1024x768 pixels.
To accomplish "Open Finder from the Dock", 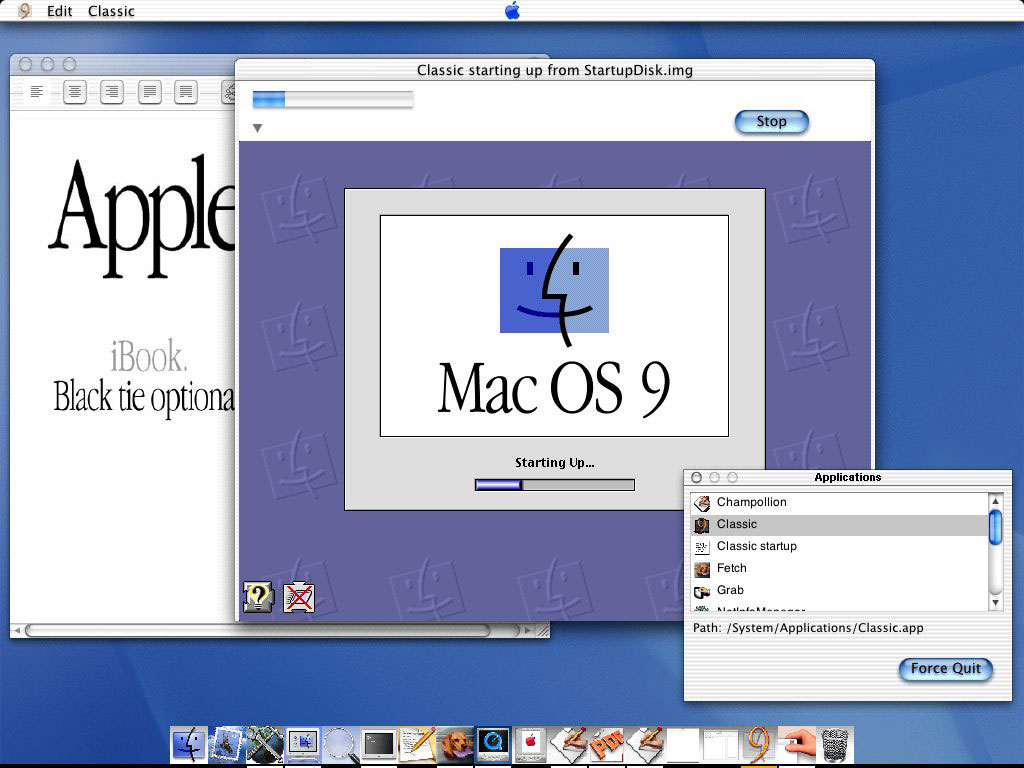I will click(x=189, y=744).
